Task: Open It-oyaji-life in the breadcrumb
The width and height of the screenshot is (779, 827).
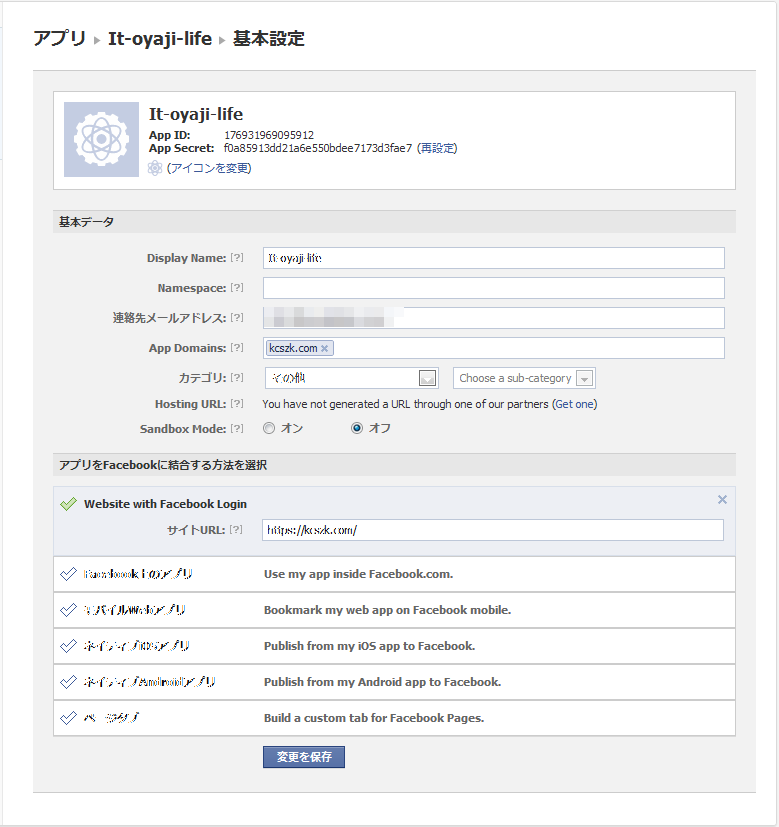Action: (160, 39)
